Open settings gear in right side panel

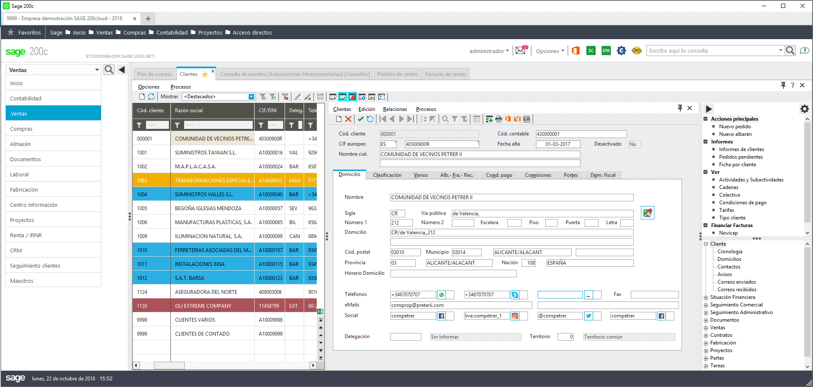tap(804, 108)
